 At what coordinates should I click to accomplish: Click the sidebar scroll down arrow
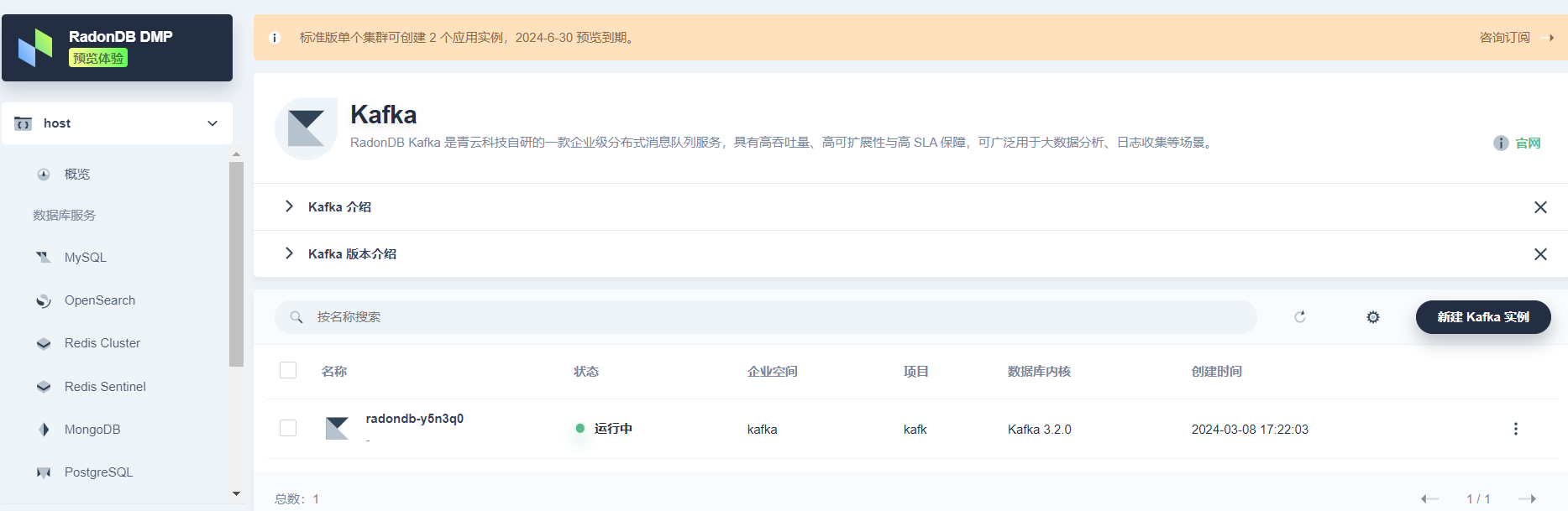(236, 493)
